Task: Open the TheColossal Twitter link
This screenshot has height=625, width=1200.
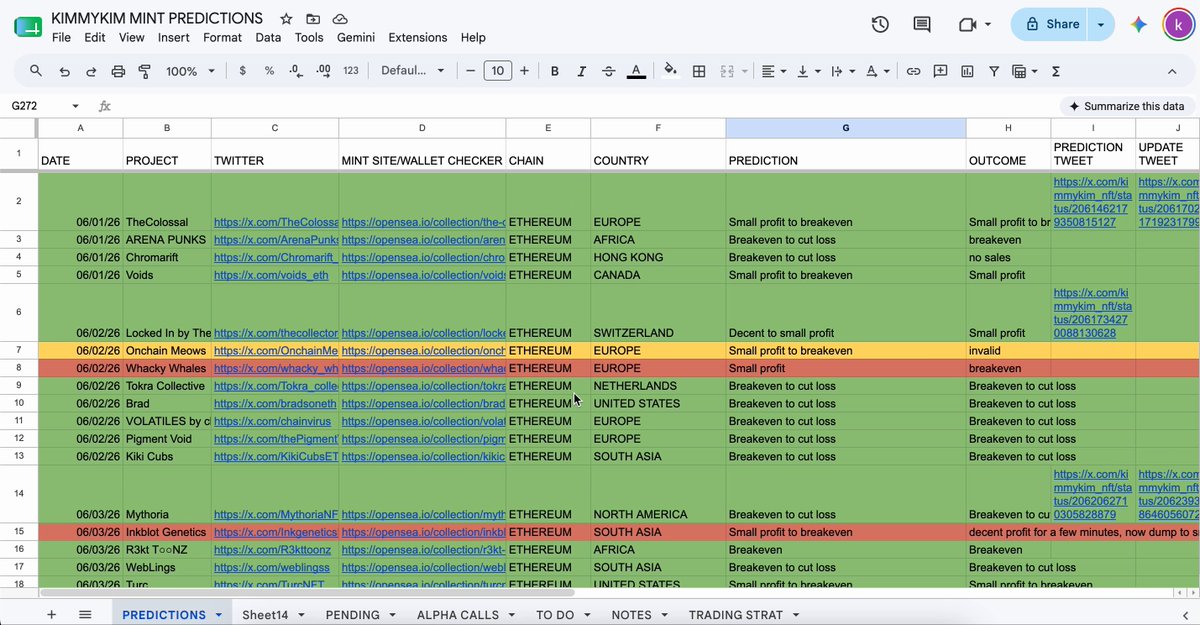Action: point(274,222)
